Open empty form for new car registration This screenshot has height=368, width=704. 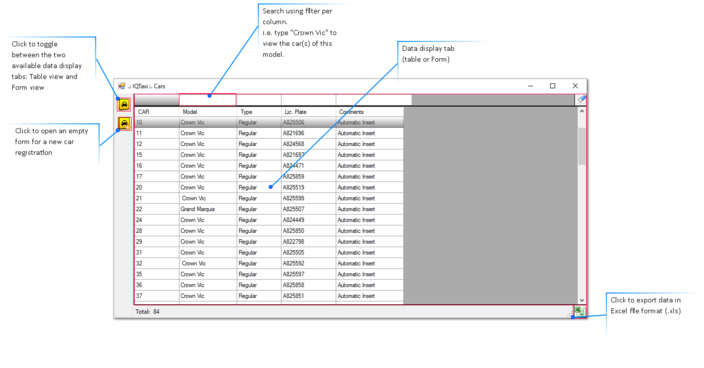(x=124, y=123)
